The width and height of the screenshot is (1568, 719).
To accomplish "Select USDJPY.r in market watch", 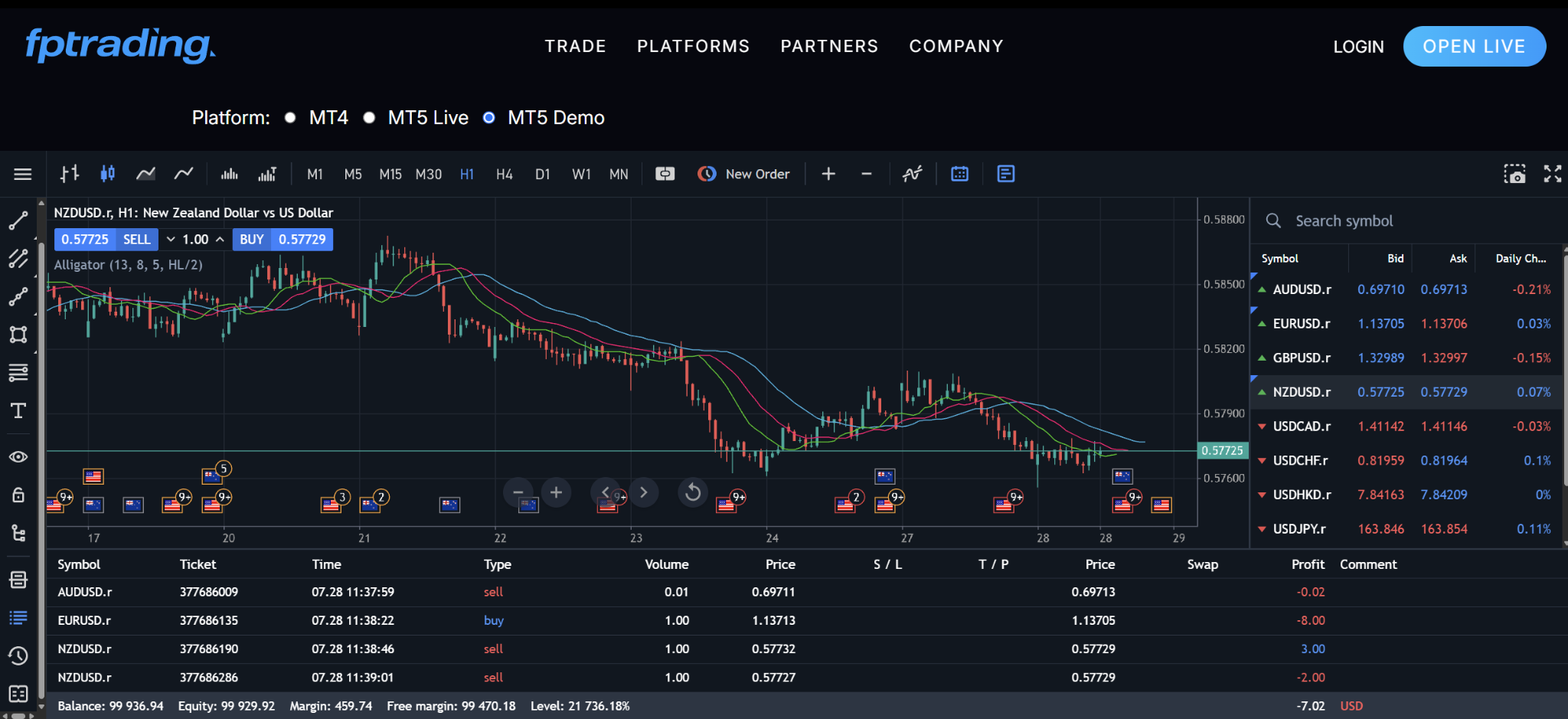I will [x=1406, y=529].
